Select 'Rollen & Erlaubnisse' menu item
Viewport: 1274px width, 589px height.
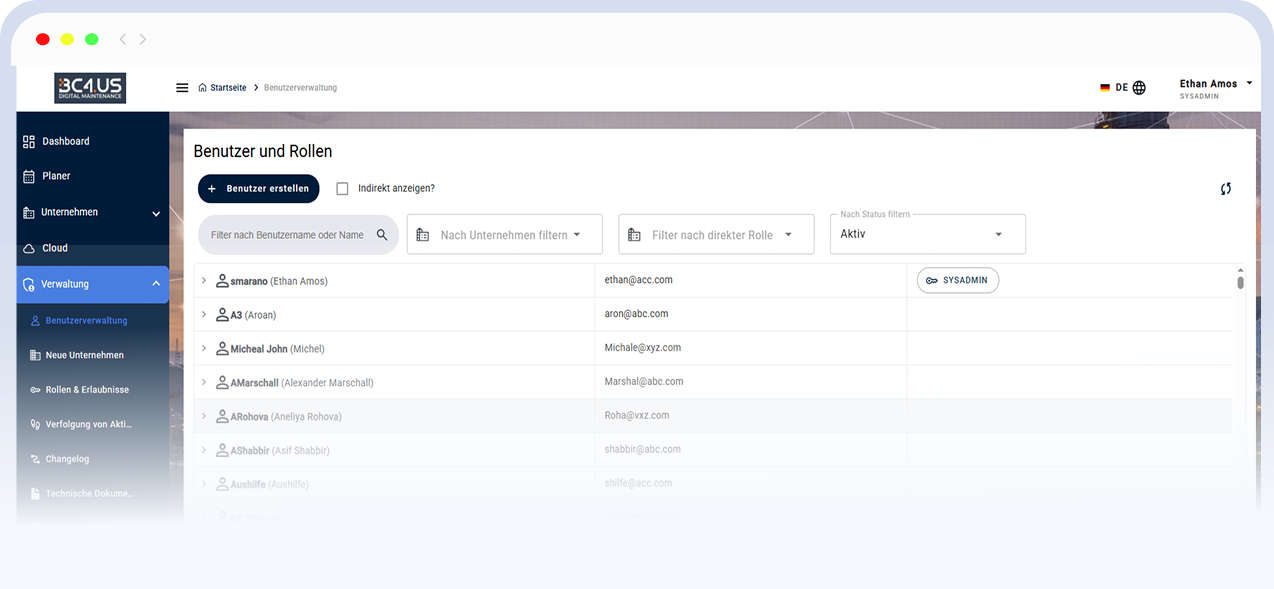[87, 390]
